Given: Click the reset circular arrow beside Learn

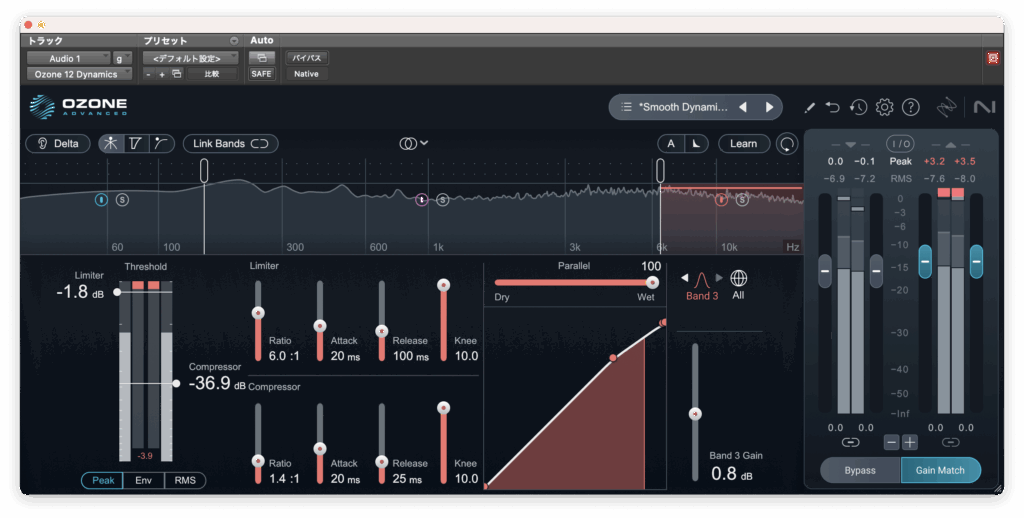Looking at the screenshot, I should click(788, 144).
